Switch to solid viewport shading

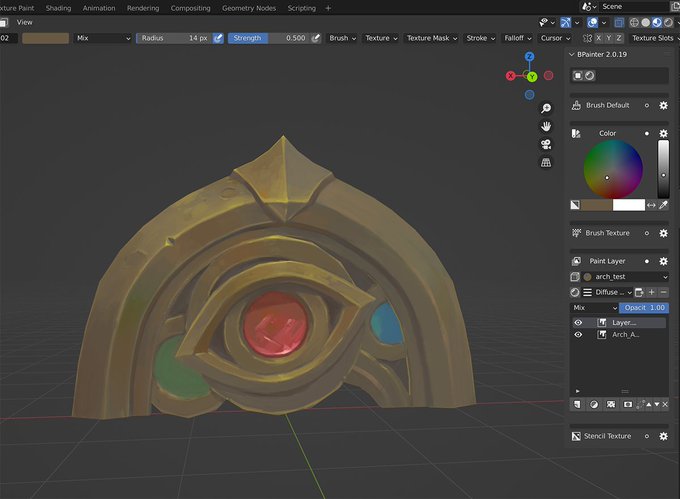646,23
